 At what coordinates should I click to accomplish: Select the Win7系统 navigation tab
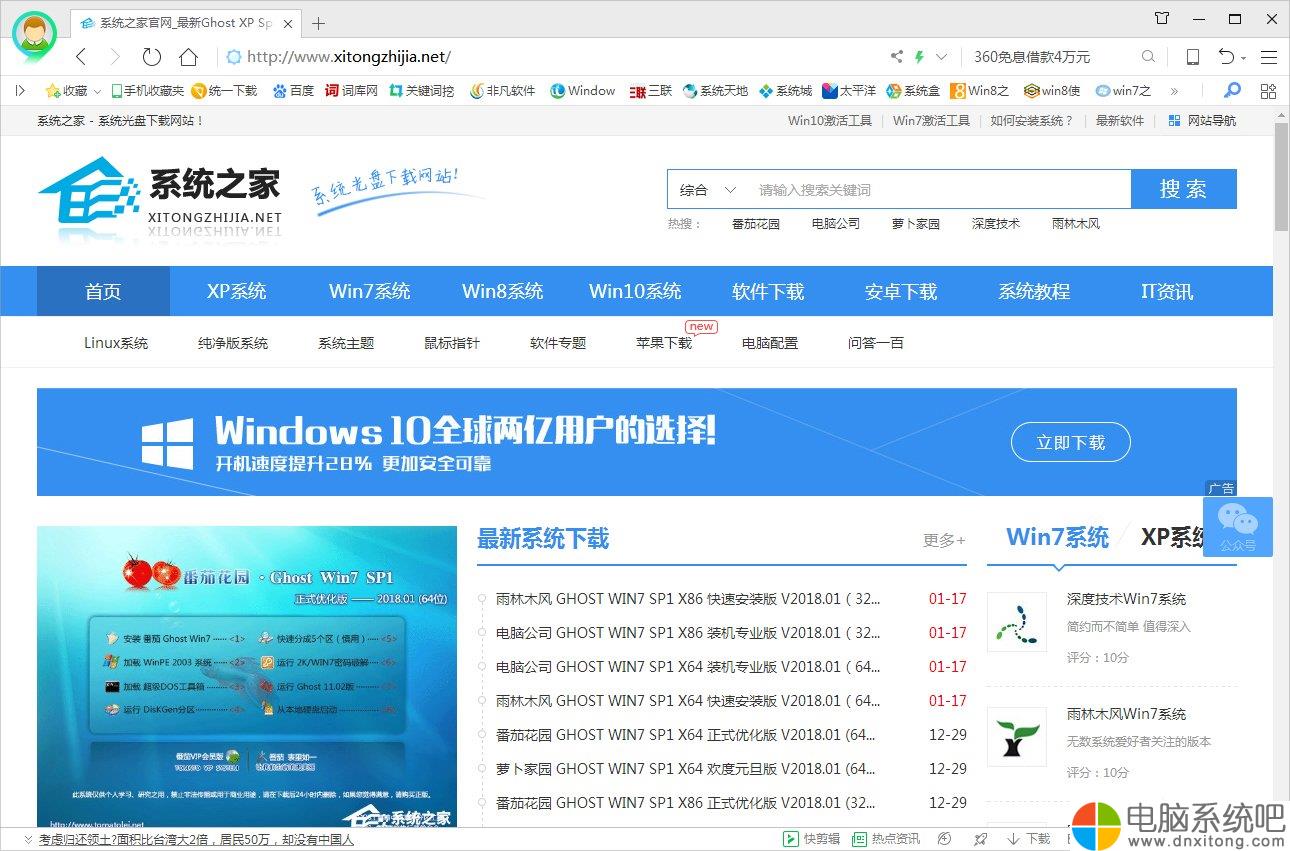(x=370, y=291)
